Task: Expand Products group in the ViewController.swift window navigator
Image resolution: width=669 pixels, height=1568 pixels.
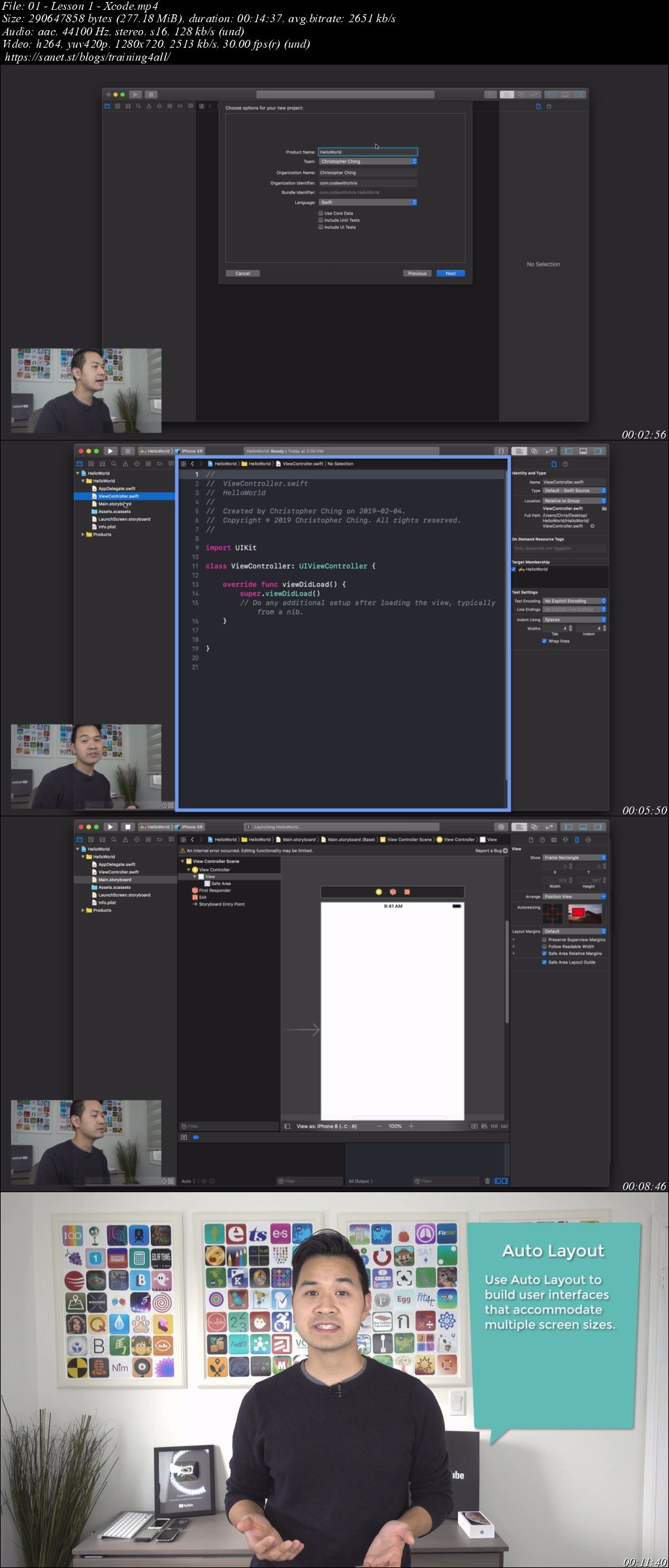Action: 83,535
